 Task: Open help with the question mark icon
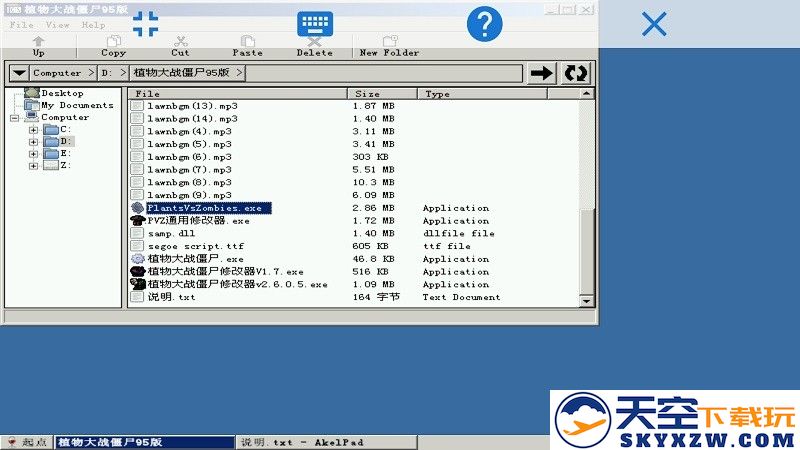(484, 23)
